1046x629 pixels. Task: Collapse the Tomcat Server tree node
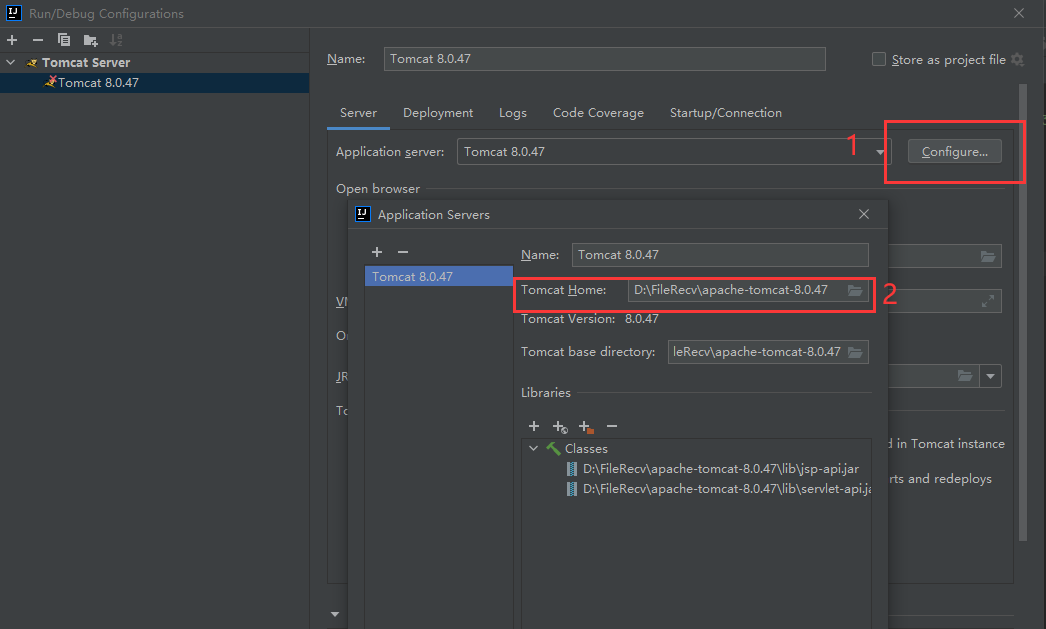pyautogui.click(x=11, y=63)
